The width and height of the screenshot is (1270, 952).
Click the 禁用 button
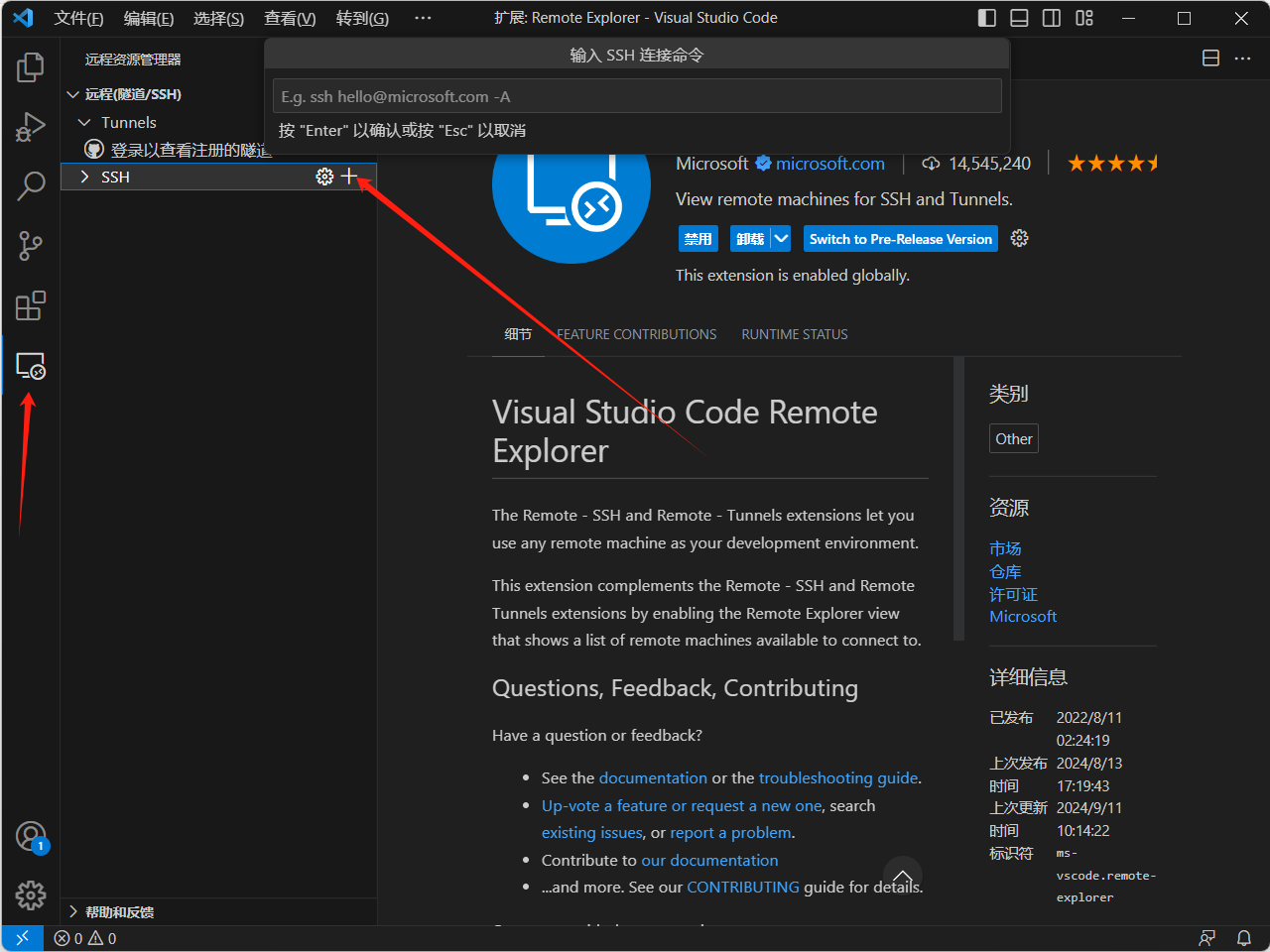click(698, 238)
